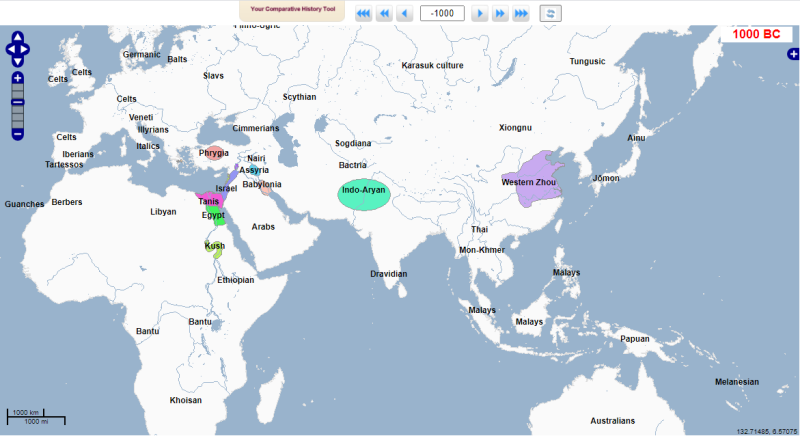
Task: Click the Babylonia label
Action: tap(262, 184)
